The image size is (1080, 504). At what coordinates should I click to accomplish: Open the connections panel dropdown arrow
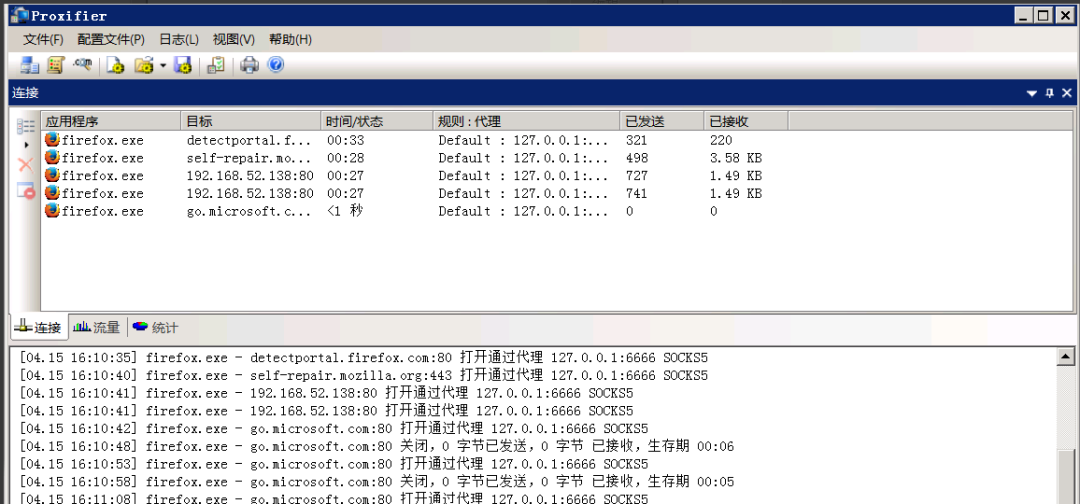1032,93
